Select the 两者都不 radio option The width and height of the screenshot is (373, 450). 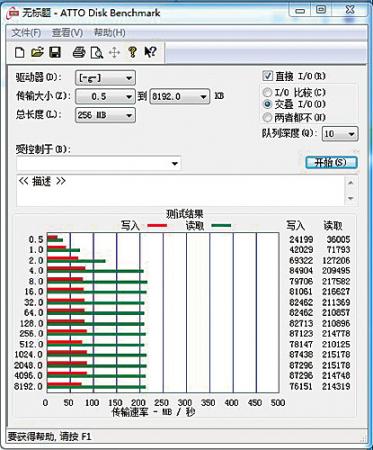pos(267,117)
